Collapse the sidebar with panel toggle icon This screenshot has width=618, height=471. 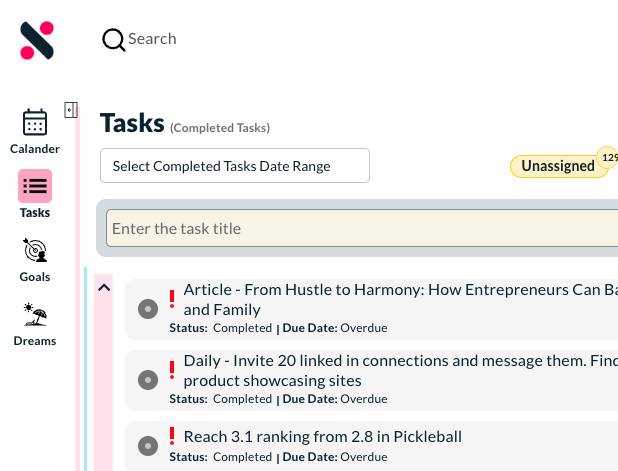tap(71, 110)
